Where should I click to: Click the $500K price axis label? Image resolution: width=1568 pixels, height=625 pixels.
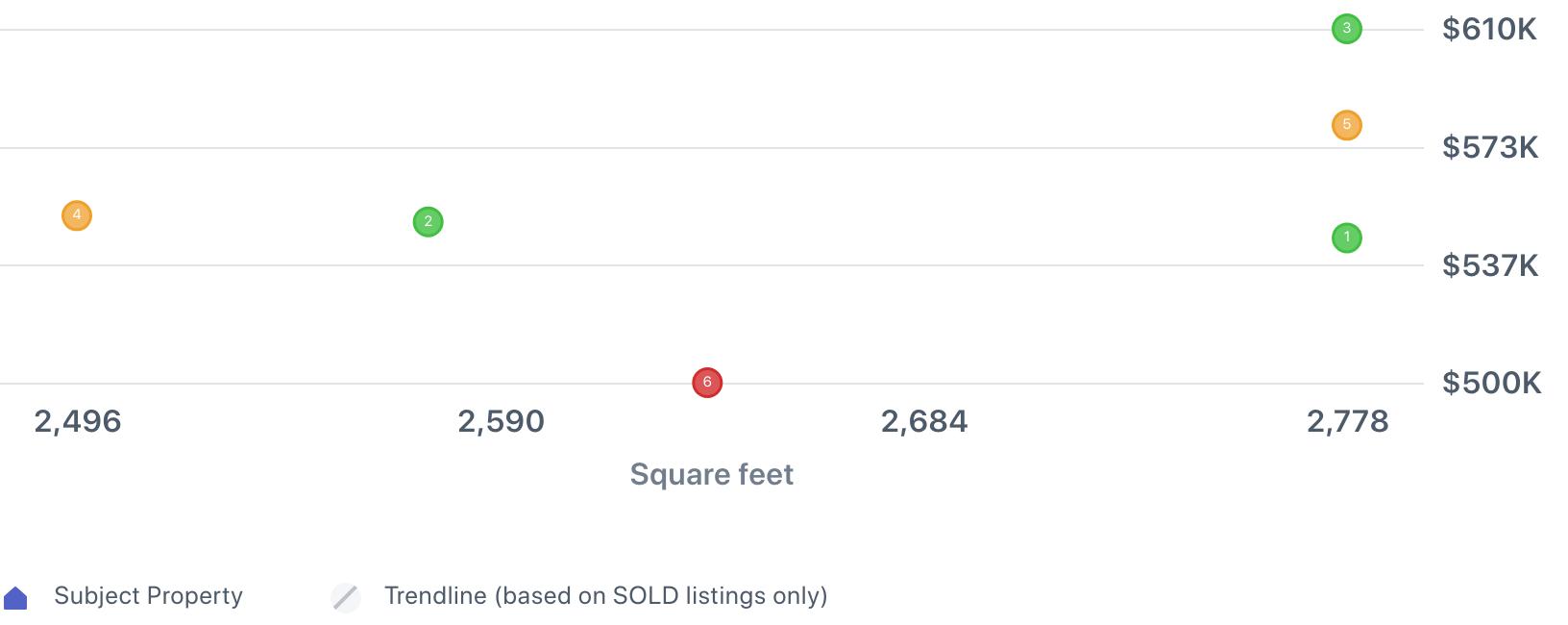pyautogui.click(x=1491, y=384)
